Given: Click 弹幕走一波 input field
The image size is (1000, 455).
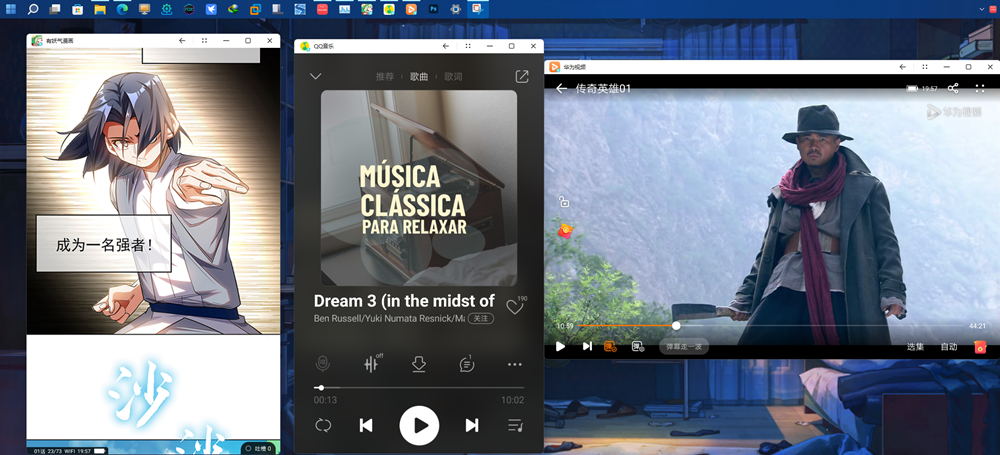Looking at the screenshot, I should 684,347.
